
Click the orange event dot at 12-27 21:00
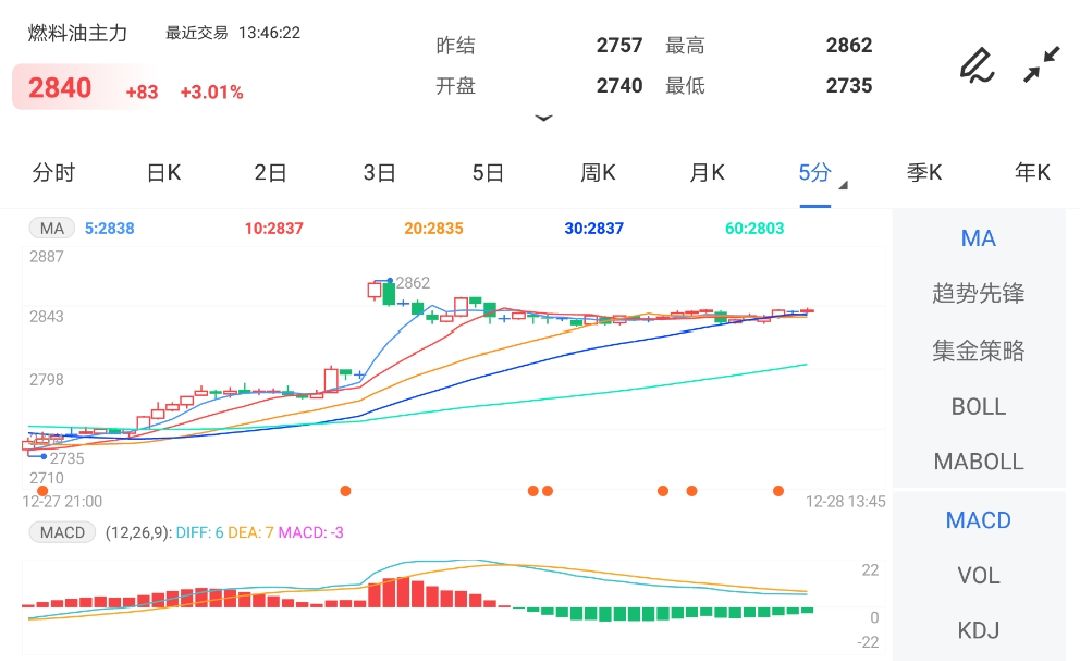pos(43,490)
